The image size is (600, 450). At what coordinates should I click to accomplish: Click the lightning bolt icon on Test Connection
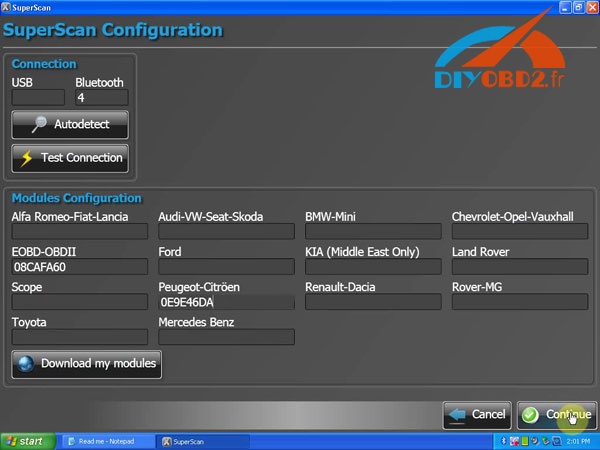pos(26,158)
